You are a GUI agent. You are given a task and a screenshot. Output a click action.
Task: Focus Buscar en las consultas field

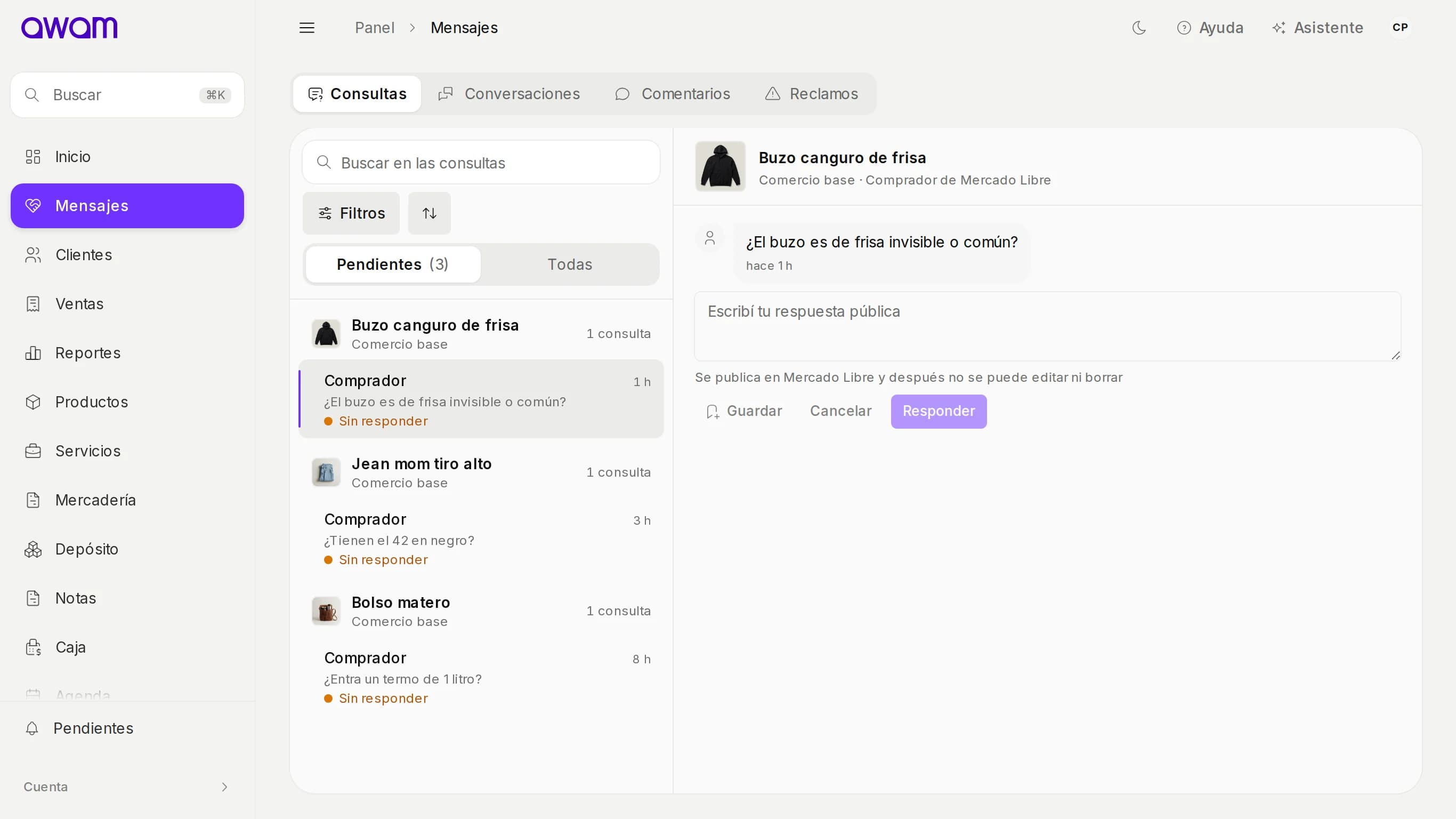point(481,162)
